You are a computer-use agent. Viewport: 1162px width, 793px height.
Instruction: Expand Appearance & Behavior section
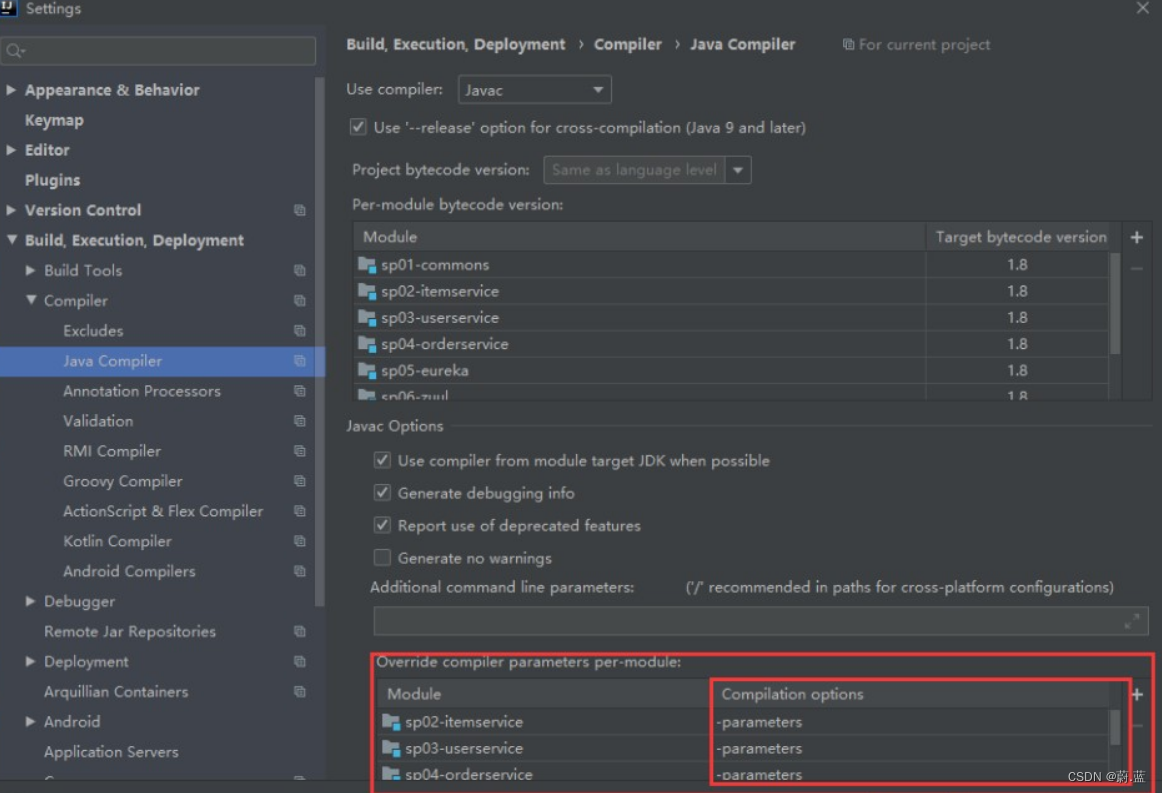[11, 90]
